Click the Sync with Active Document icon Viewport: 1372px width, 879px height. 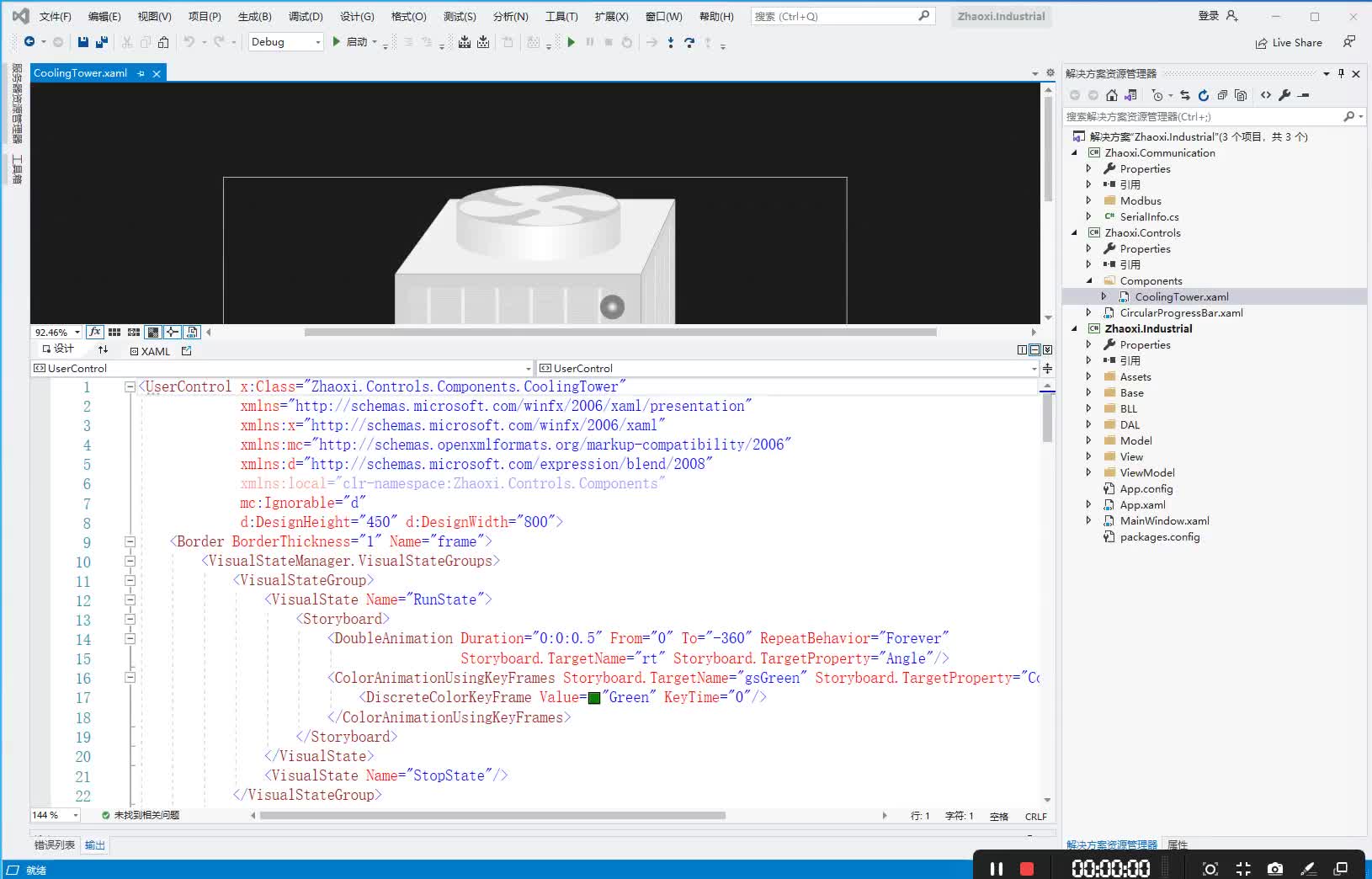[x=1185, y=95]
